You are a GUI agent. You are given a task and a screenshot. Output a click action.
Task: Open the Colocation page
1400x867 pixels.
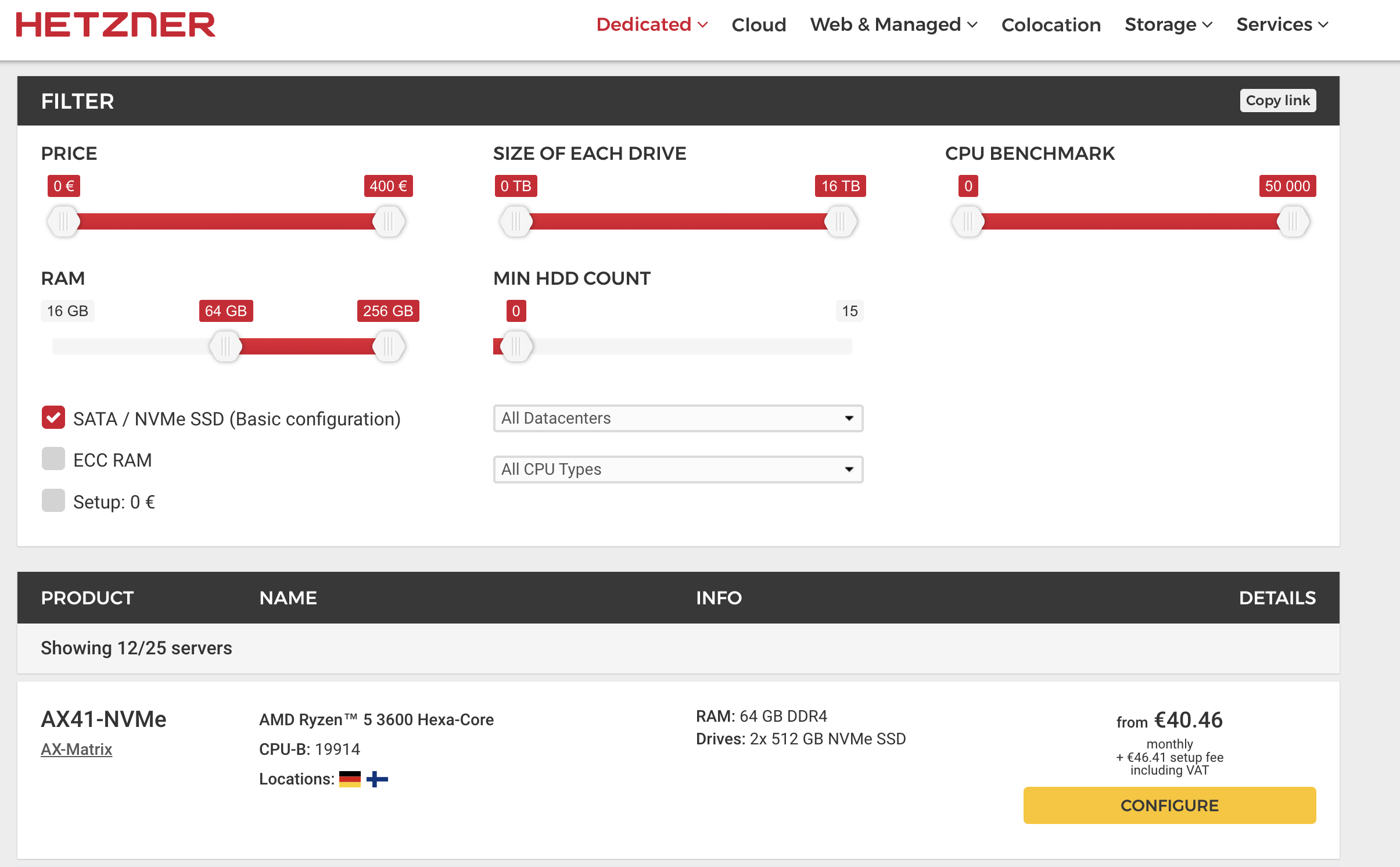pos(1051,24)
